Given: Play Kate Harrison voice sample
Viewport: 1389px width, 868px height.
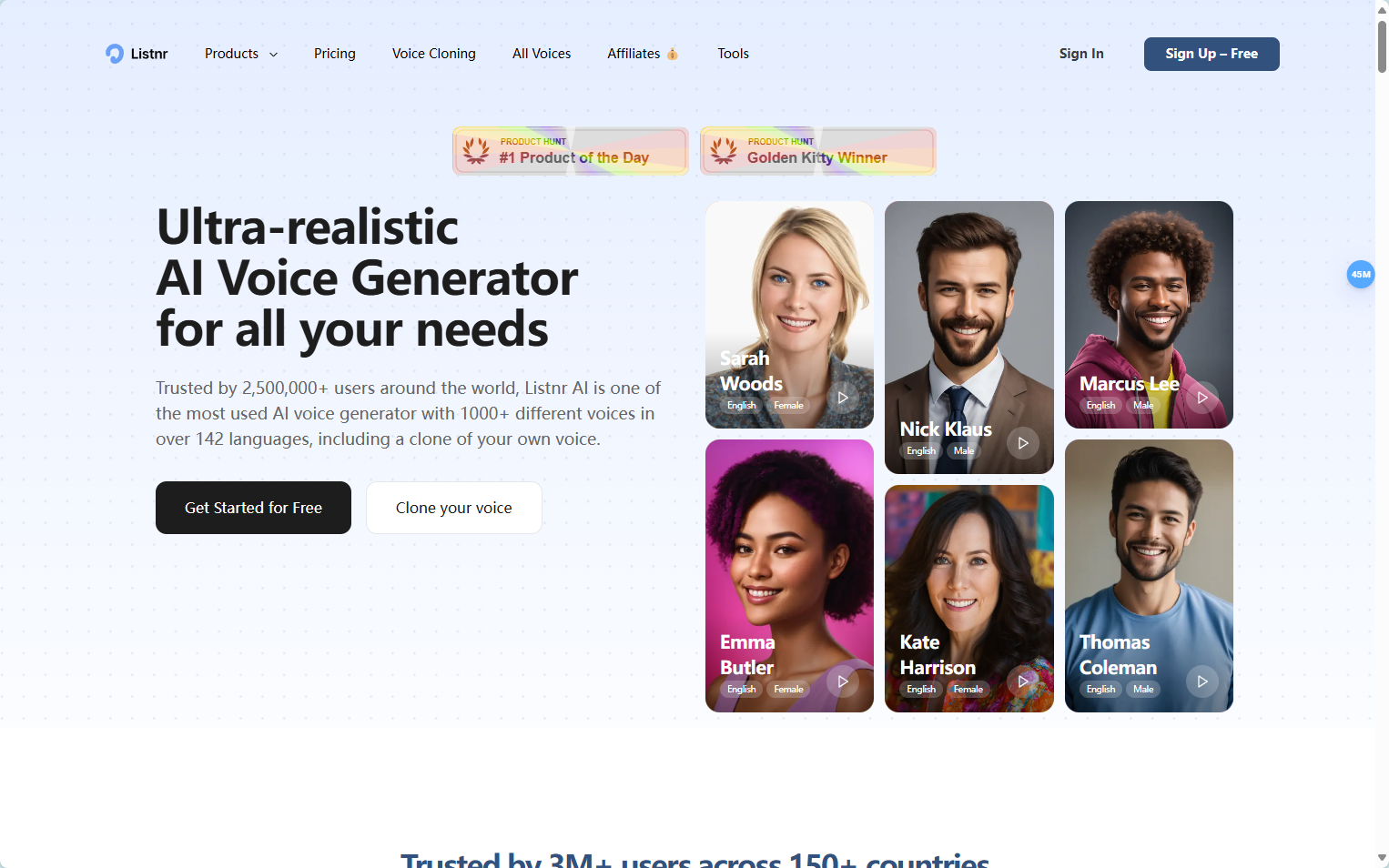Looking at the screenshot, I should 1023,681.
